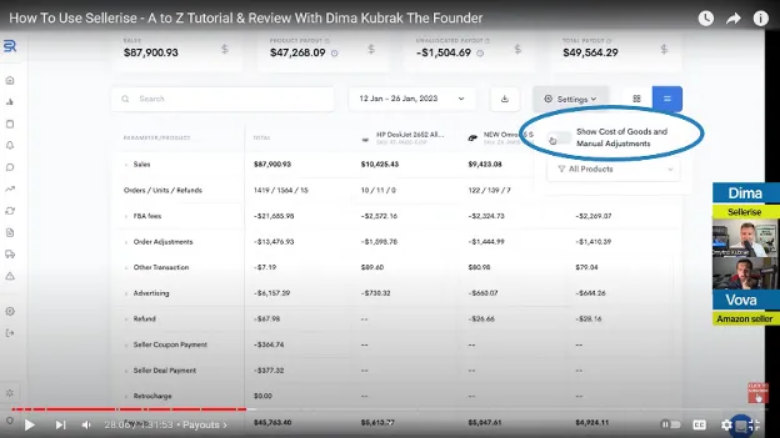The image size is (780, 438).
Task: Click the subscribe watermark thumbnail
Action: (x=758, y=393)
